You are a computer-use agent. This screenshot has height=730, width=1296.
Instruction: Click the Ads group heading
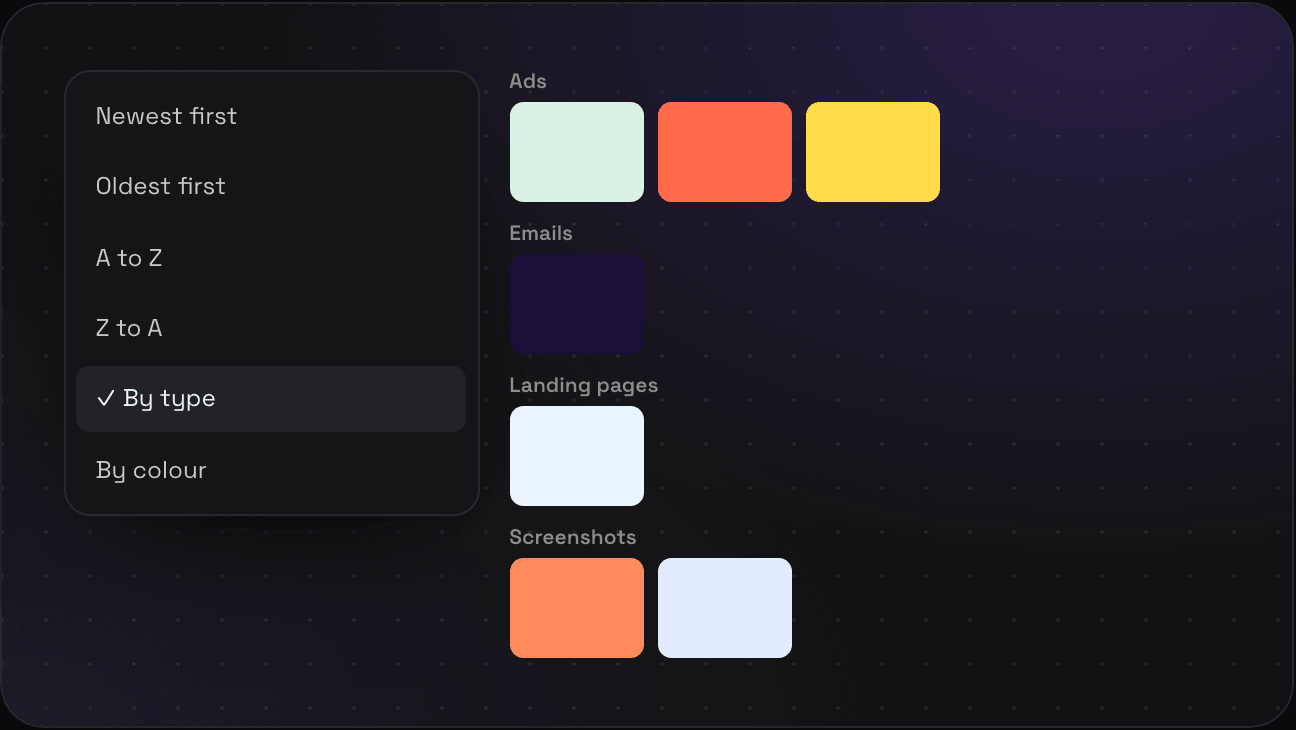click(528, 81)
